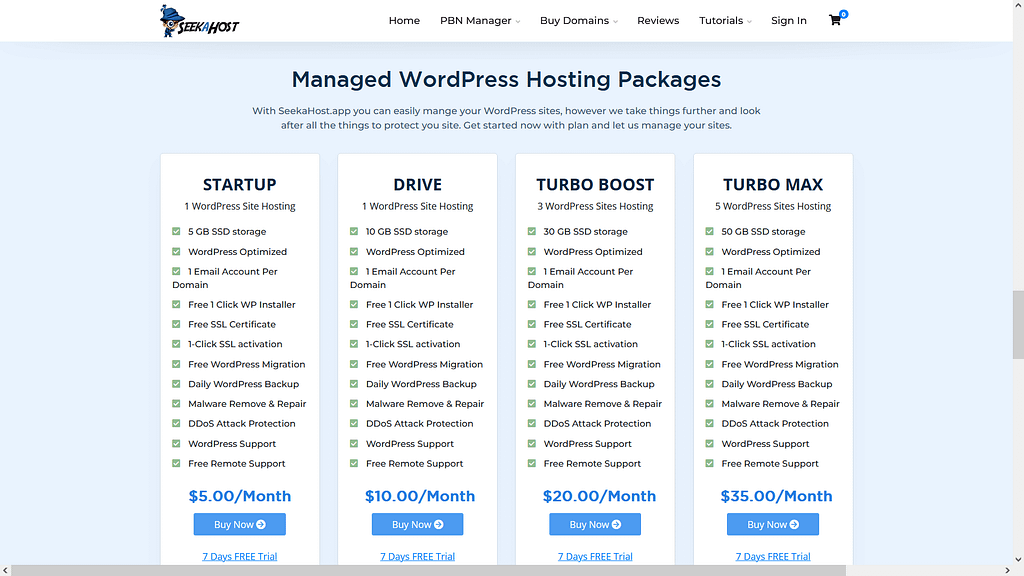Viewport: 1024px width, 576px height.
Task: Open the Reviews page
Action: click(x=658, y=21)
